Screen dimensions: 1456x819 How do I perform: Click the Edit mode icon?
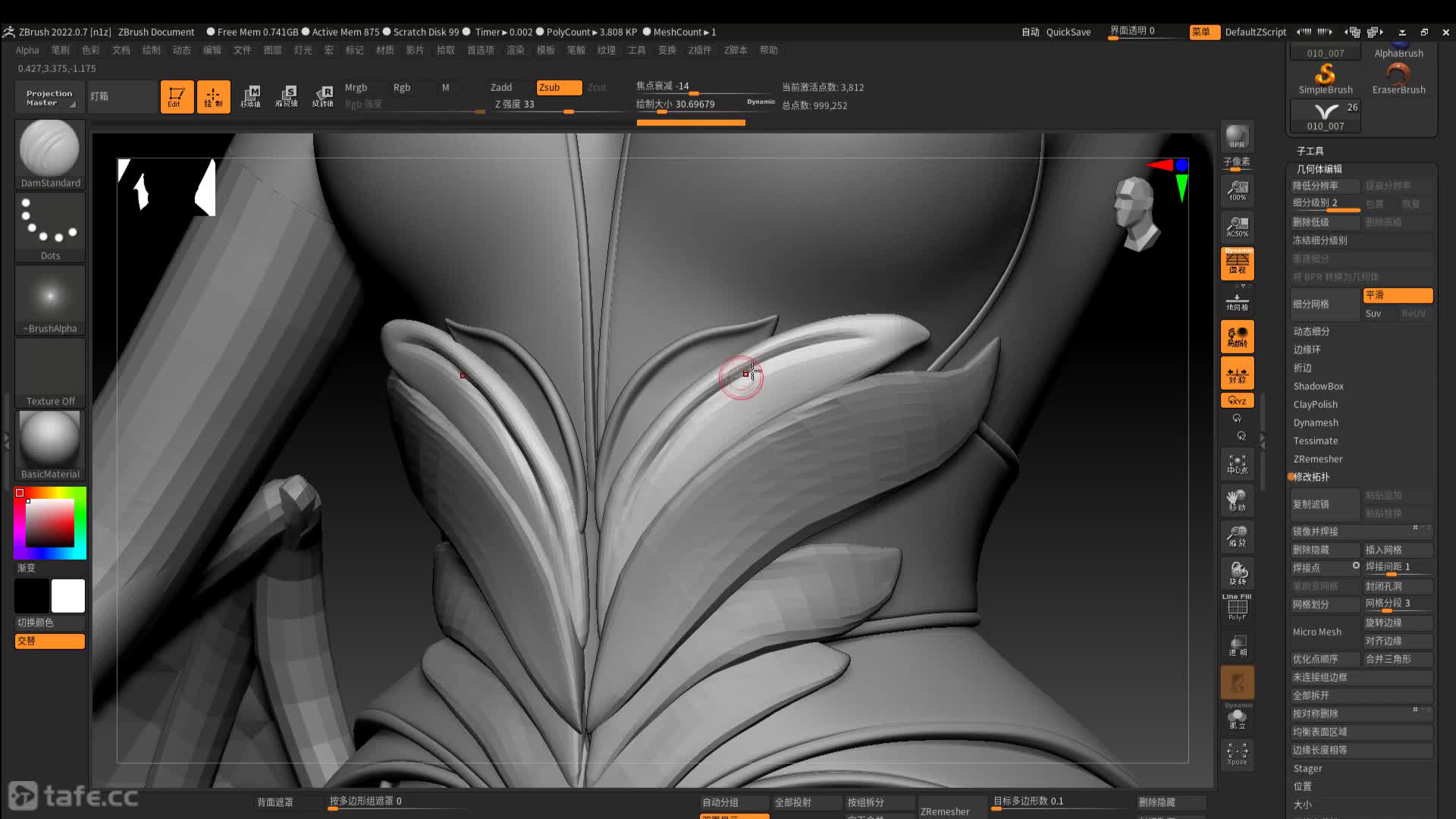pos(177,97)
